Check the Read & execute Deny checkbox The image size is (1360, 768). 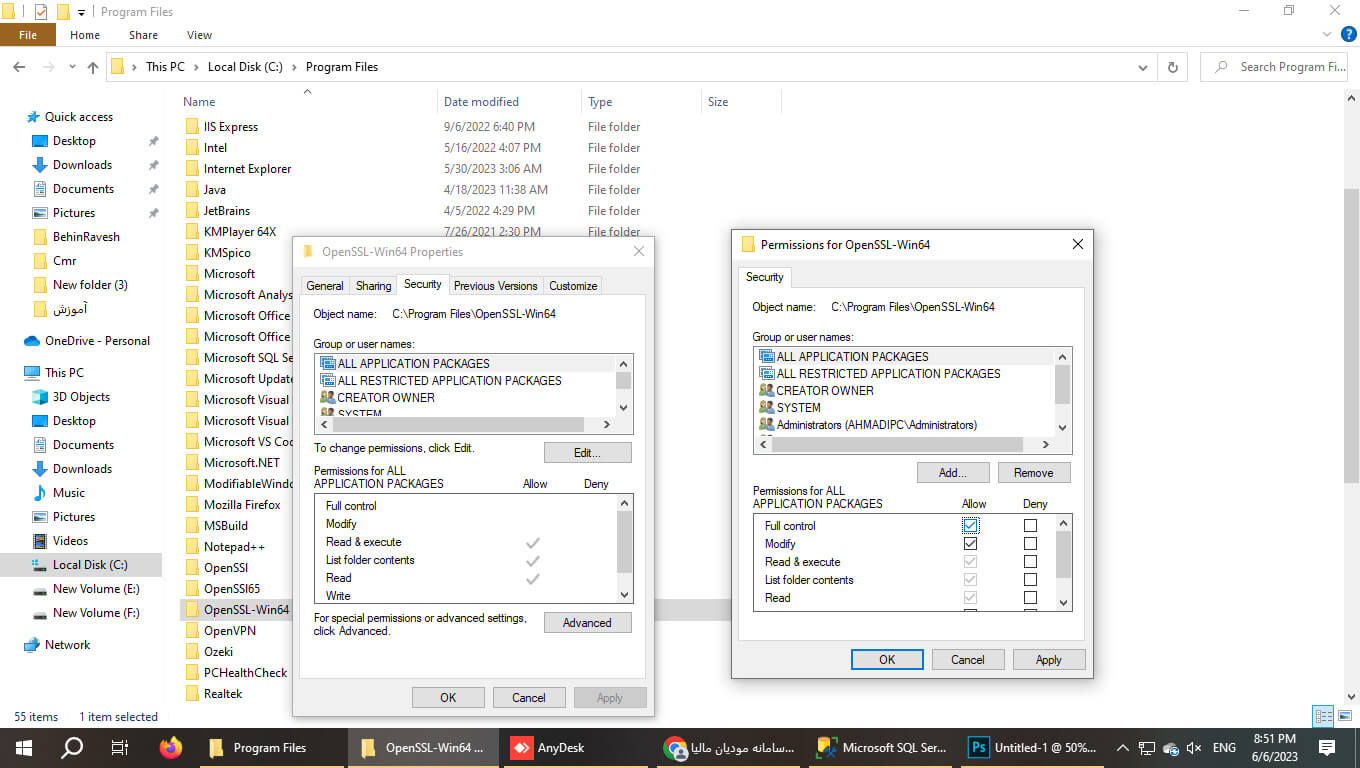tap(1030, 562)
